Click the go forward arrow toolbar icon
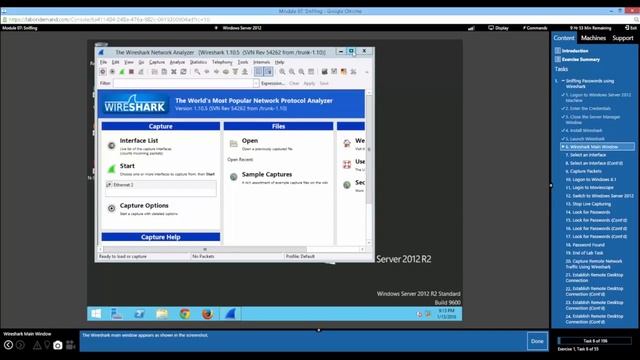The width and height of the screenshot is (640, 360). tap(216, 72)
